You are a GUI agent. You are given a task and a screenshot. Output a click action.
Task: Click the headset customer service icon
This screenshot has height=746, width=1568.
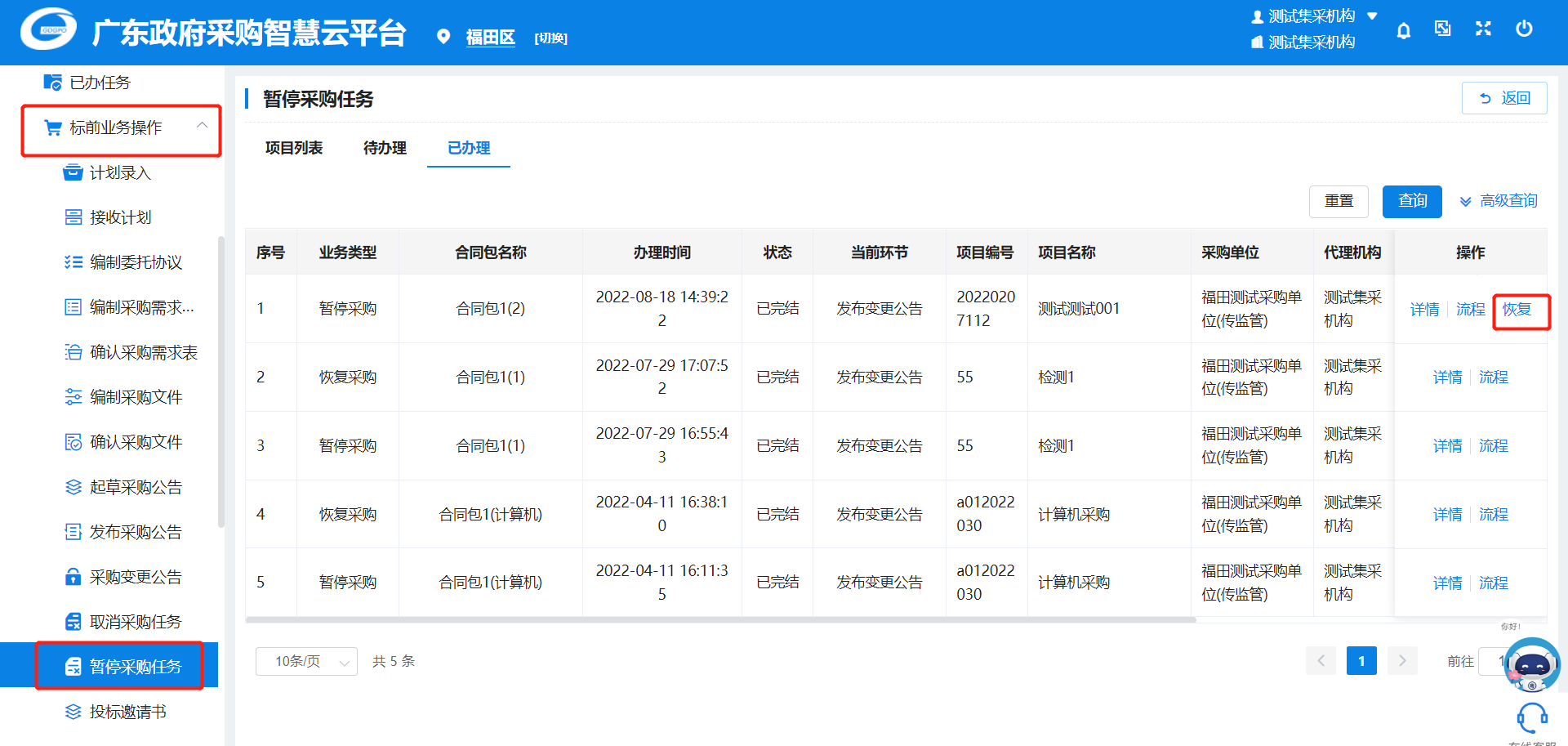tap(1531, 718)
